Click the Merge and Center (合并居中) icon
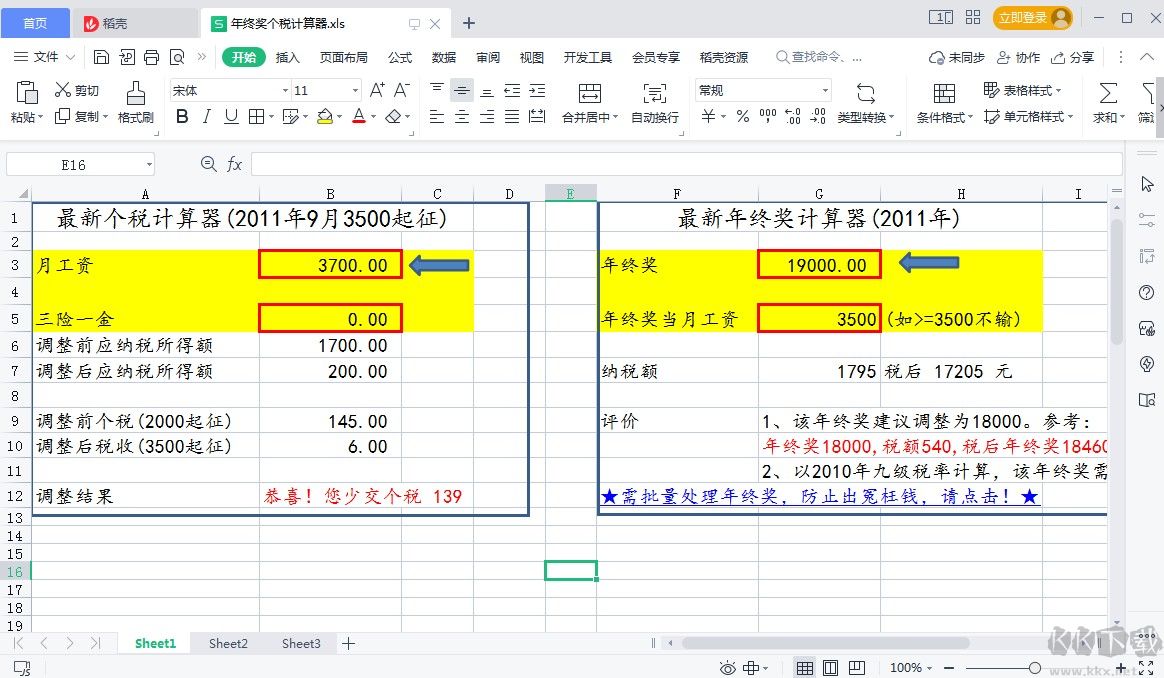 tap(590, 94)
